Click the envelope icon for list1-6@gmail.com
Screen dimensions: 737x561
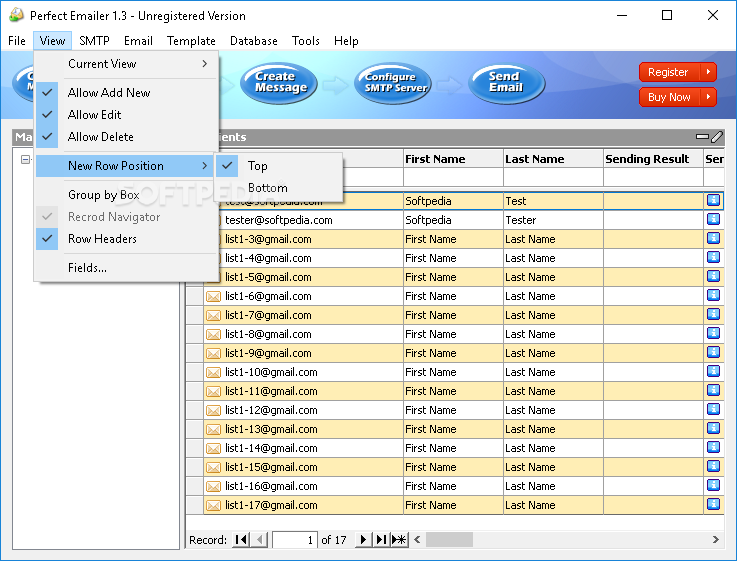point(213,296)
